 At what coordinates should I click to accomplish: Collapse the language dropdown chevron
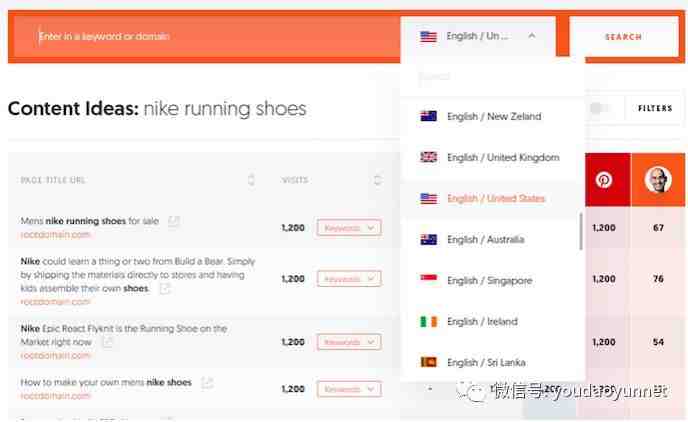click(532, 36)
